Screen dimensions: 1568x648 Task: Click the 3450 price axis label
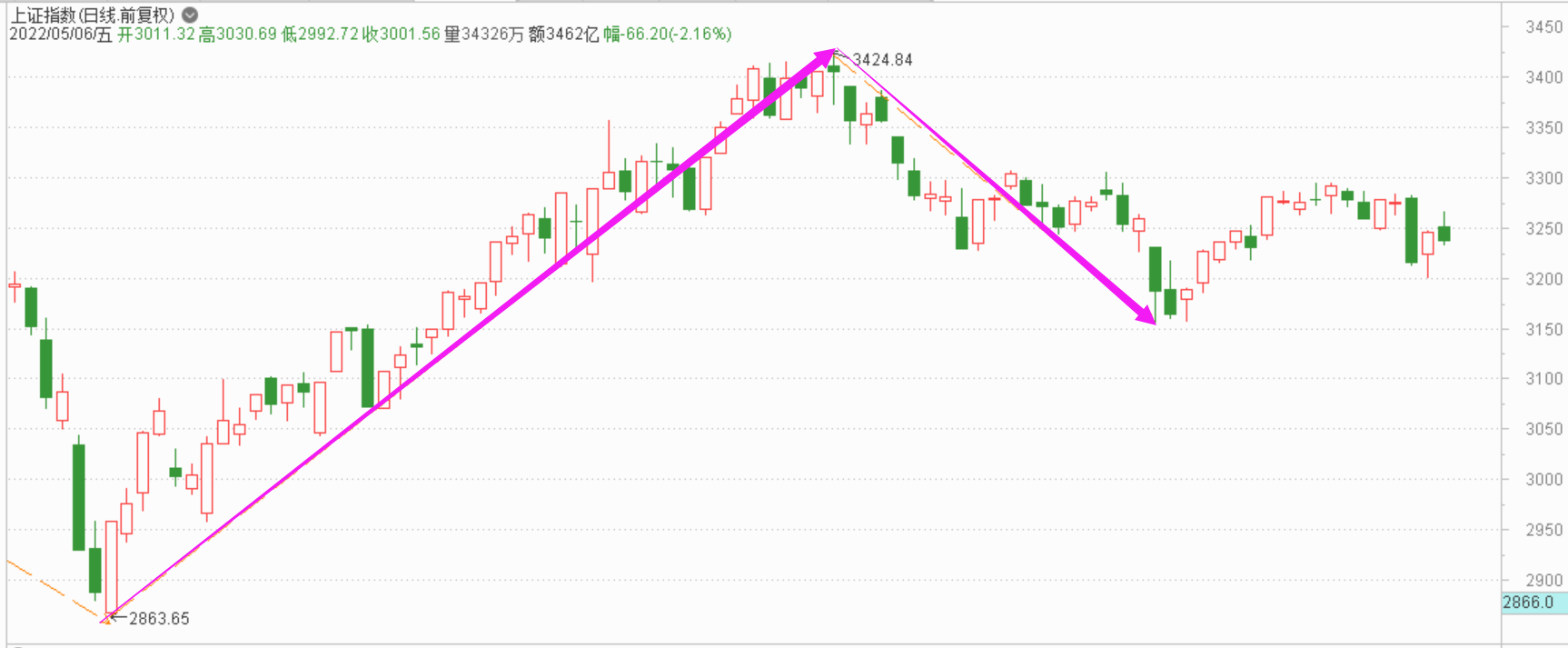point(1543,27)
